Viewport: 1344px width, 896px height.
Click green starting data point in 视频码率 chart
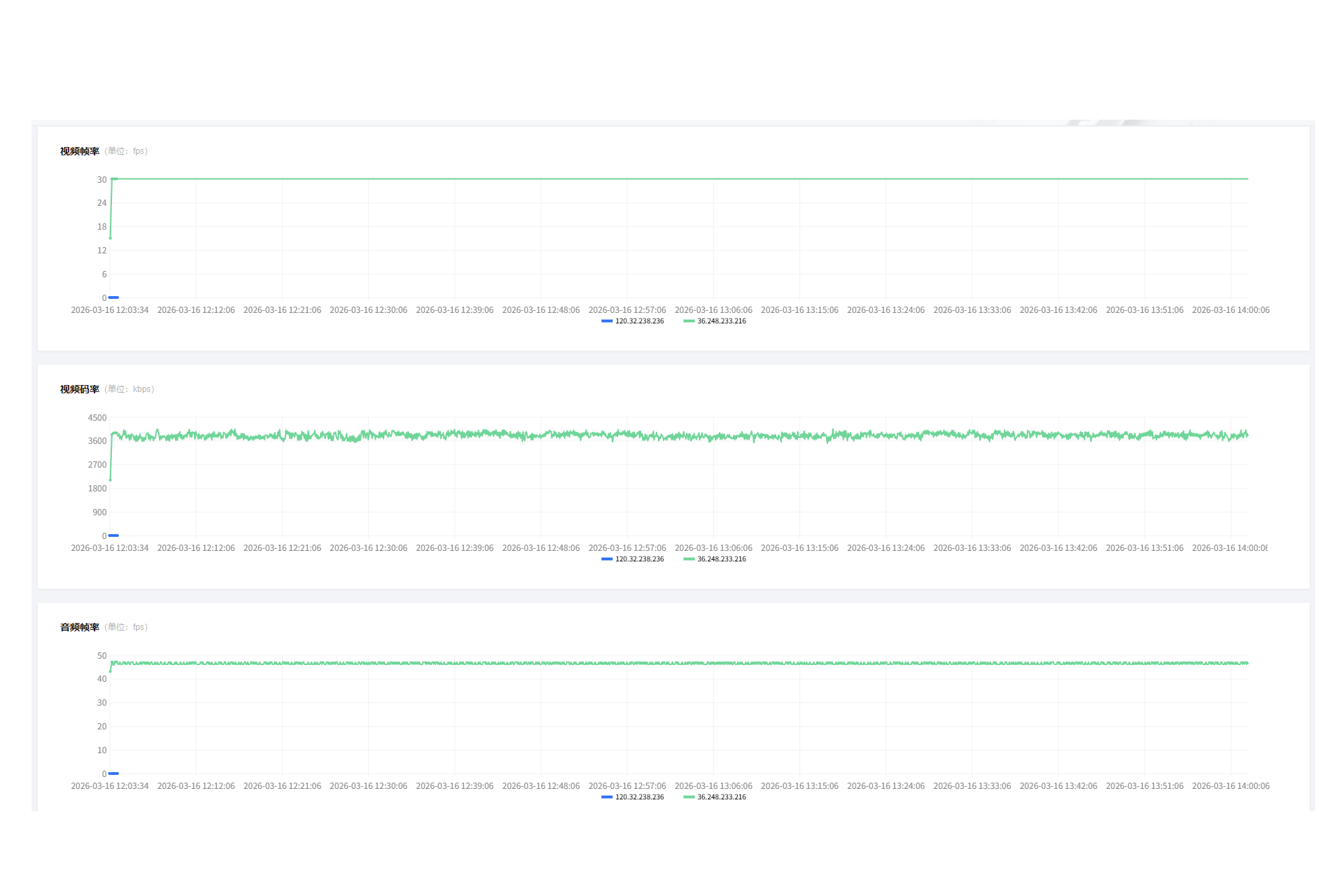point(110,479)
